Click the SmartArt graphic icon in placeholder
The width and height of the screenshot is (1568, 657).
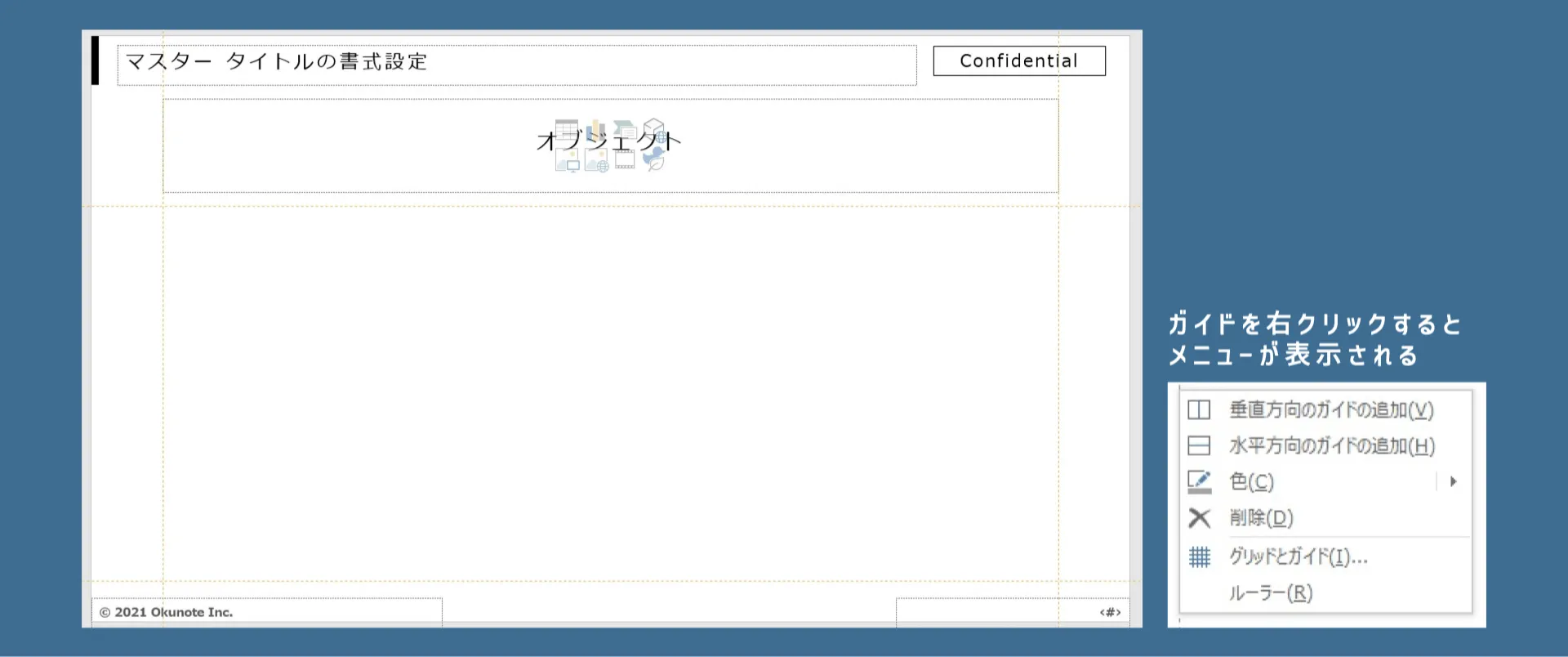(x=625, y=130)
